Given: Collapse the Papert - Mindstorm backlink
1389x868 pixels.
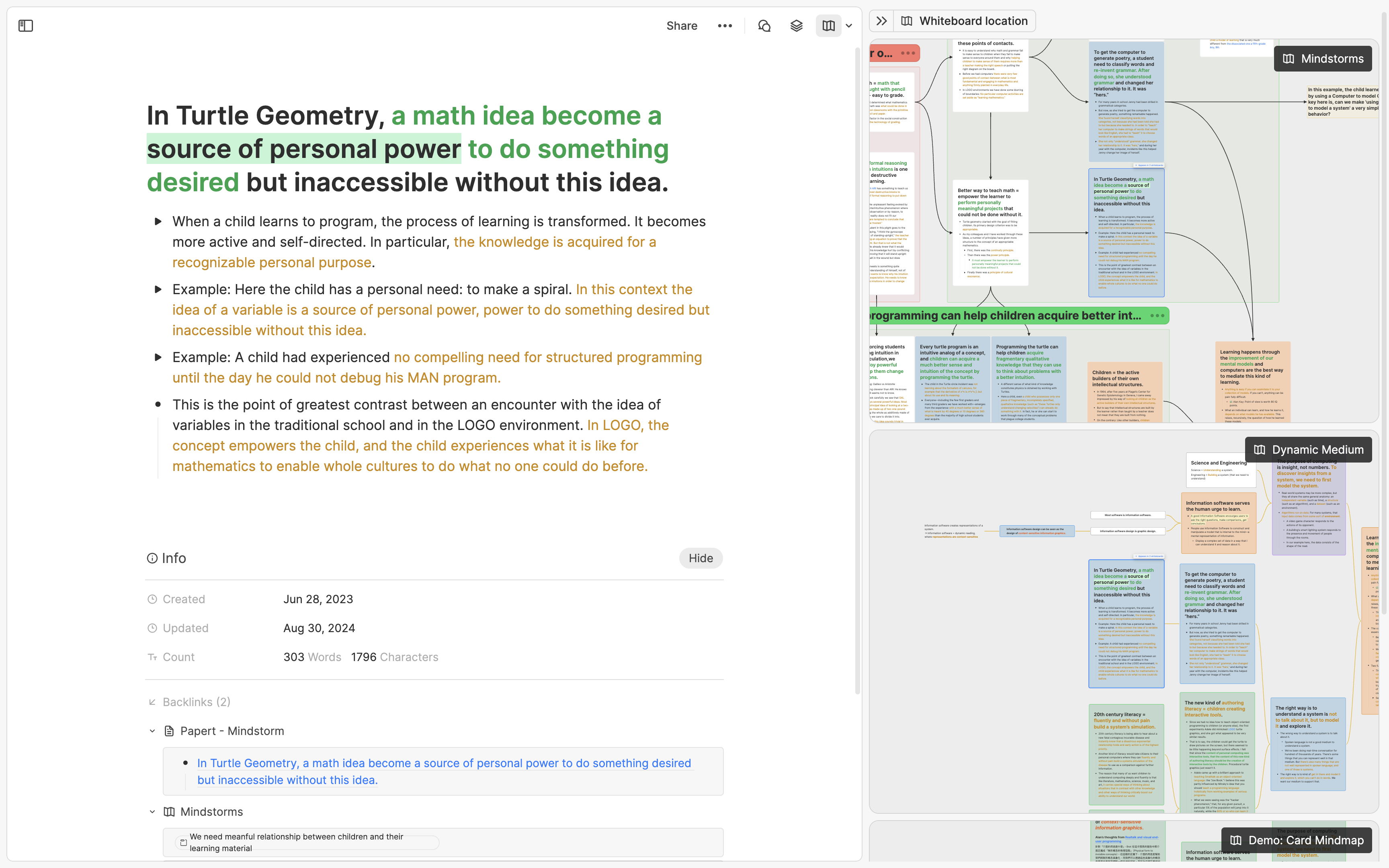Looking at the screenshot, I should click(152, 731).
